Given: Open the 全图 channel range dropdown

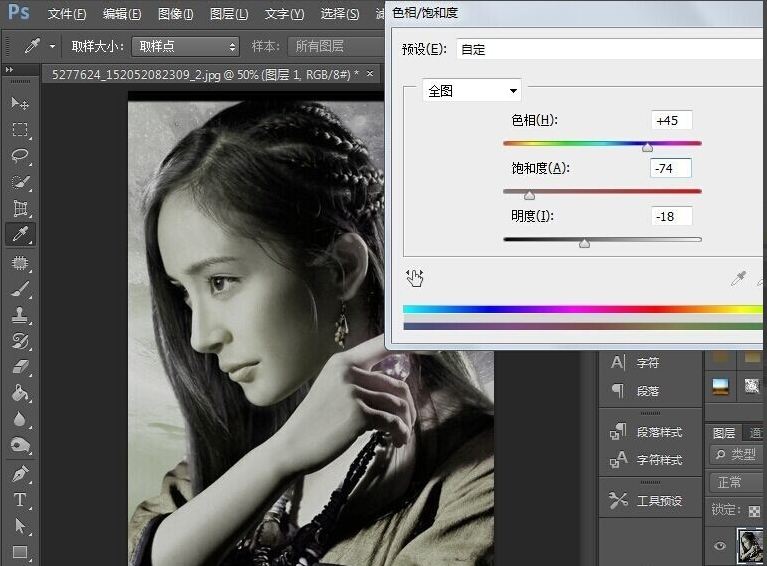Looking at the screenshot, I should 472,91.
